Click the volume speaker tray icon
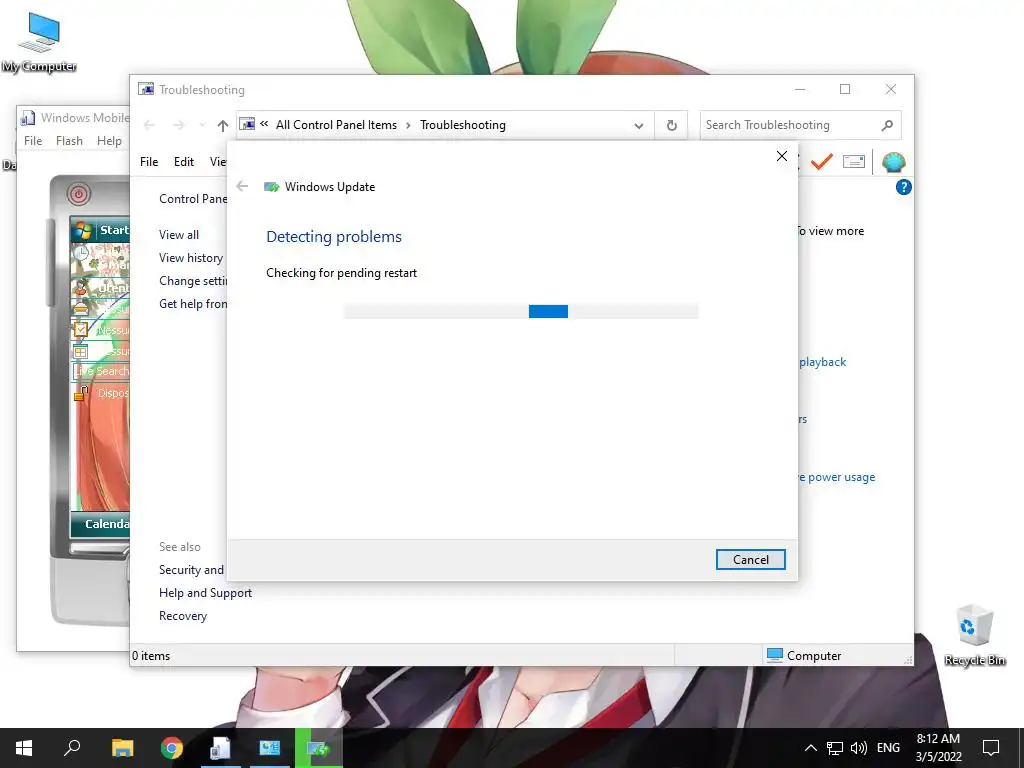The height and width of the screenshot is (768, 1024). tap(859, 748)
